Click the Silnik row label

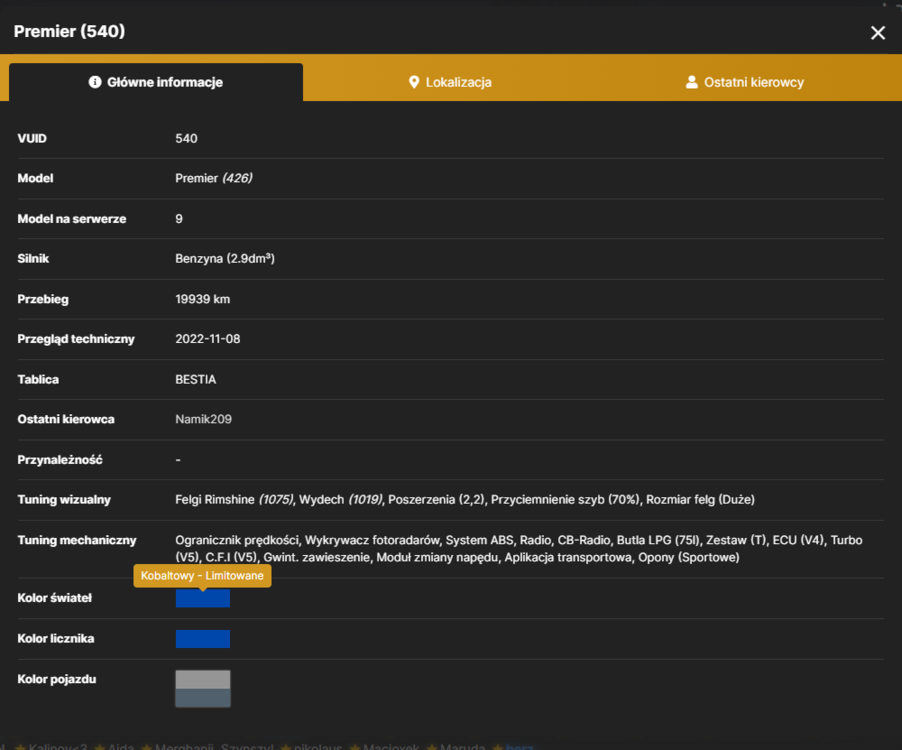(33, 259)
